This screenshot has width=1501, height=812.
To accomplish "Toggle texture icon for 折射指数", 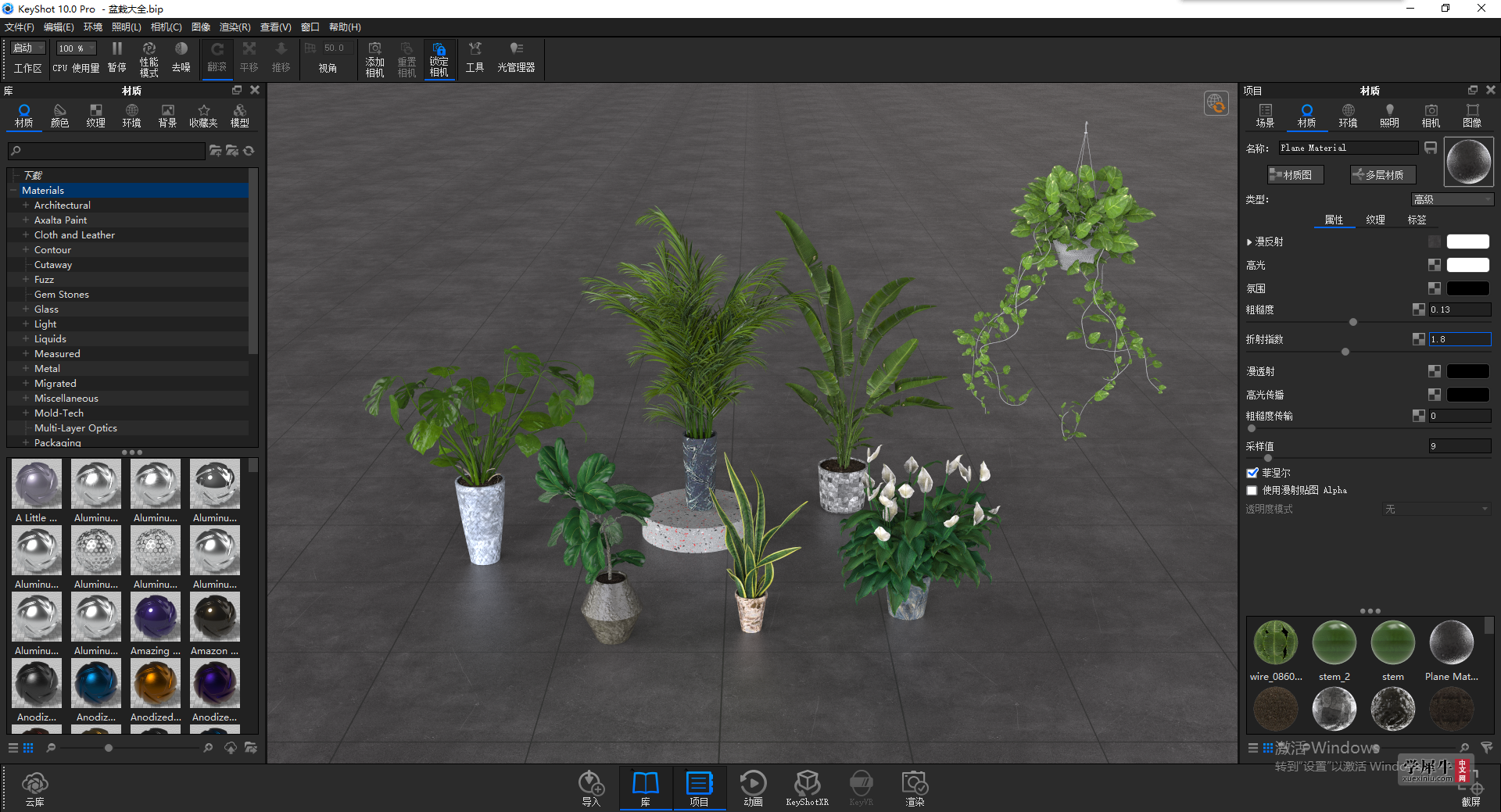I will pyautogui.click(x=1419, y=339).
